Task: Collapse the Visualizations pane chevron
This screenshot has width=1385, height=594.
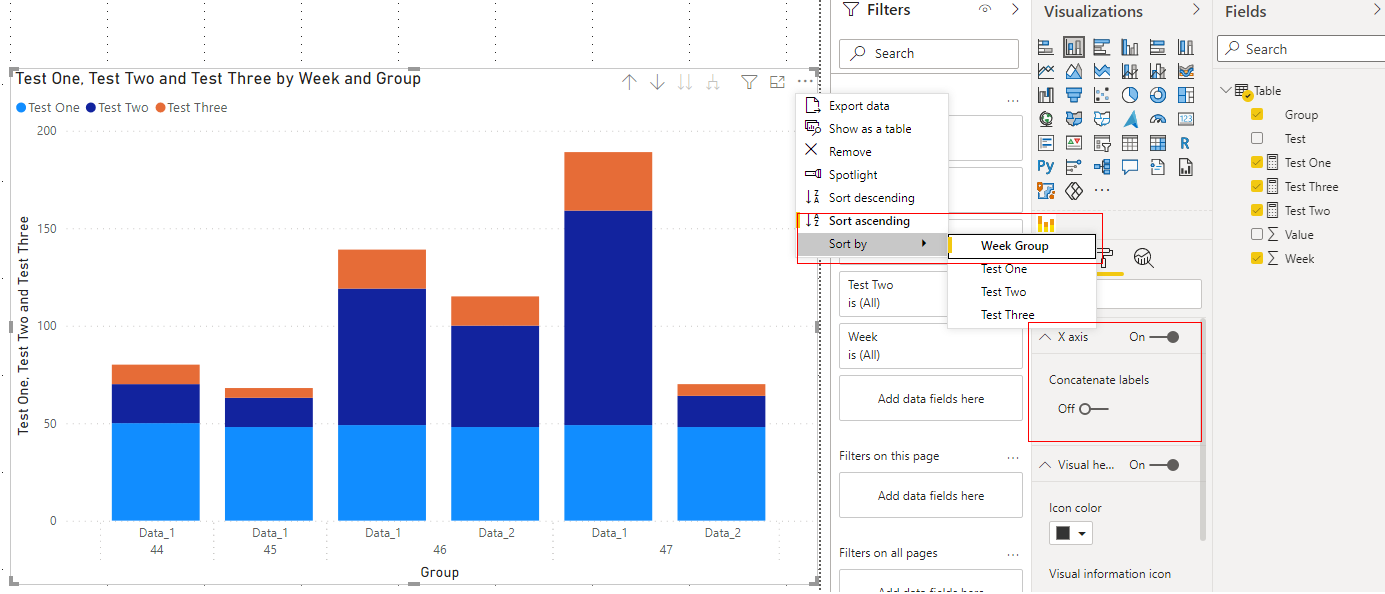Action: point(1196,10)
